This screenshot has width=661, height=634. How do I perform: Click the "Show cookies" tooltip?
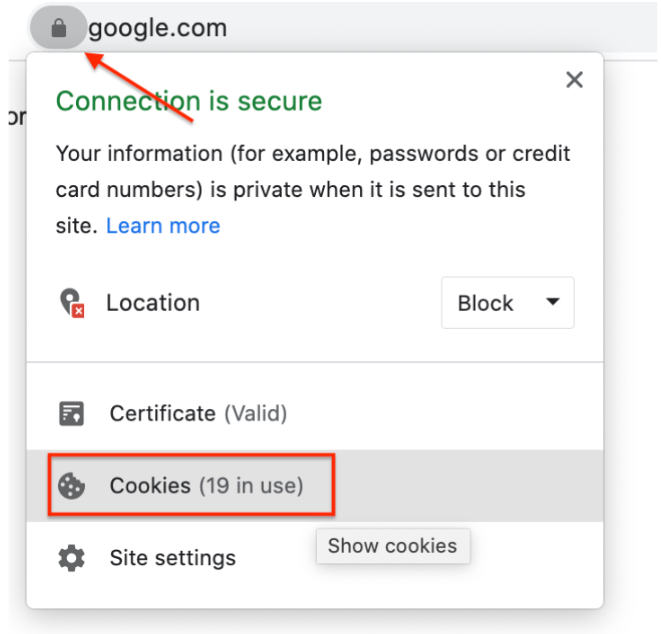point(392,546)
